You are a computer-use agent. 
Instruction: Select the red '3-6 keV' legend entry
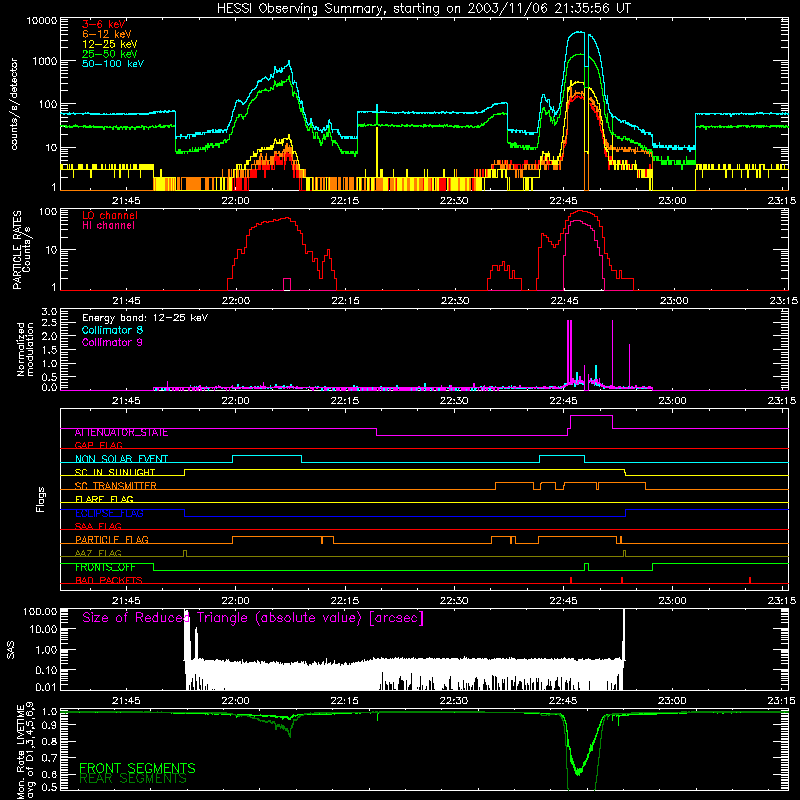point(104,24)
